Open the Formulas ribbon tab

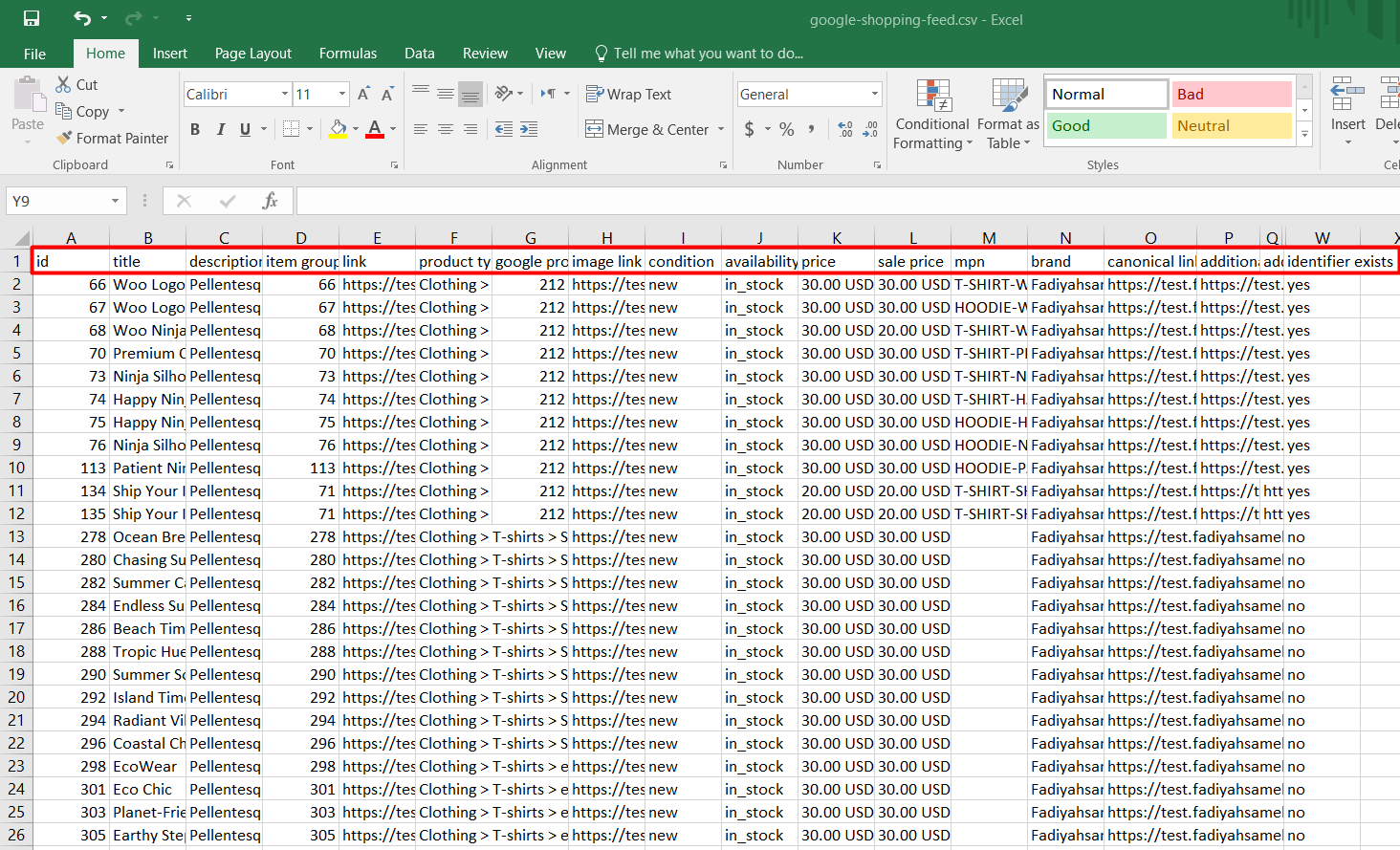click(x=348, y=54)
